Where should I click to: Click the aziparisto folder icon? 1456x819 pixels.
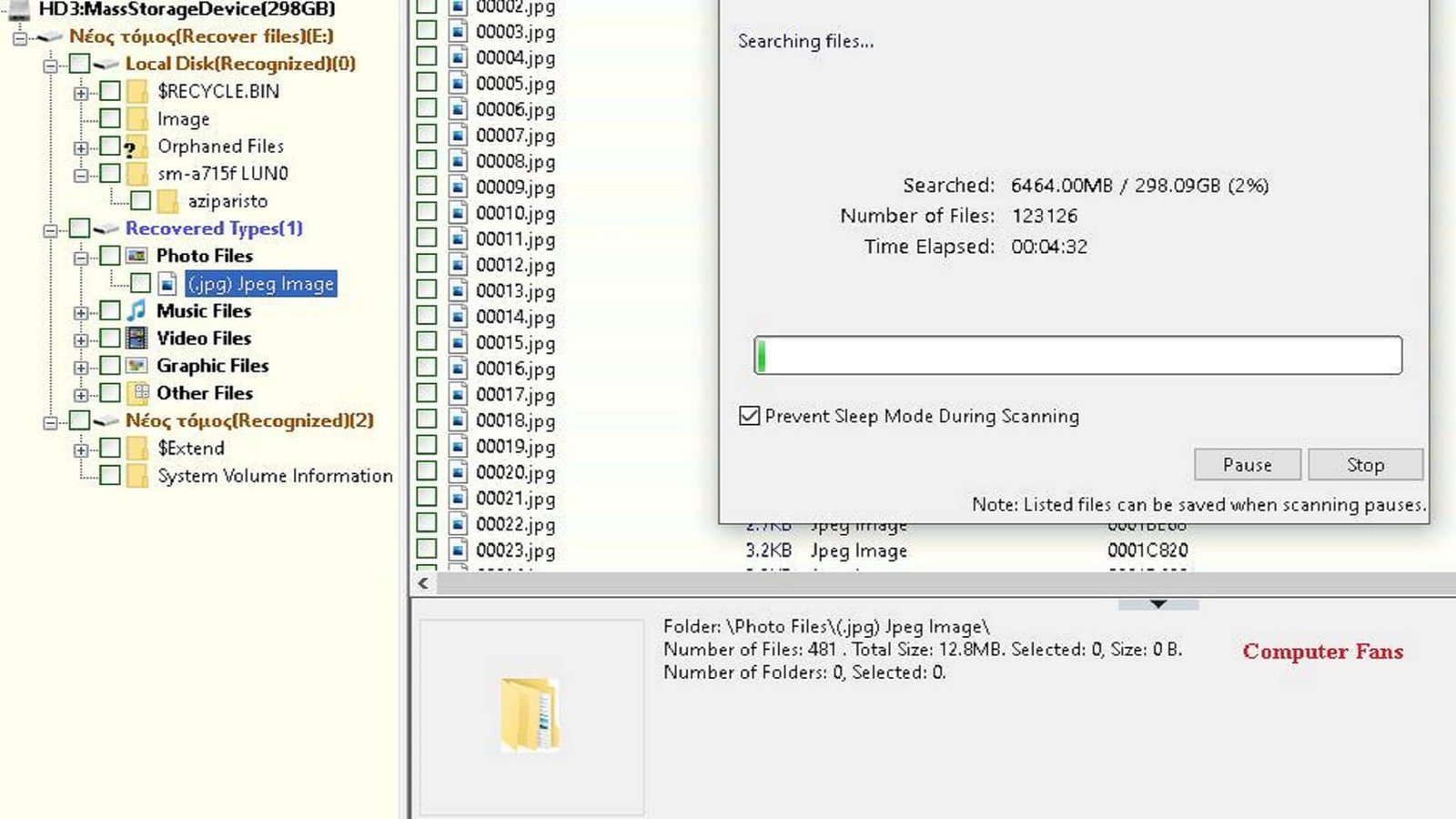167,201
